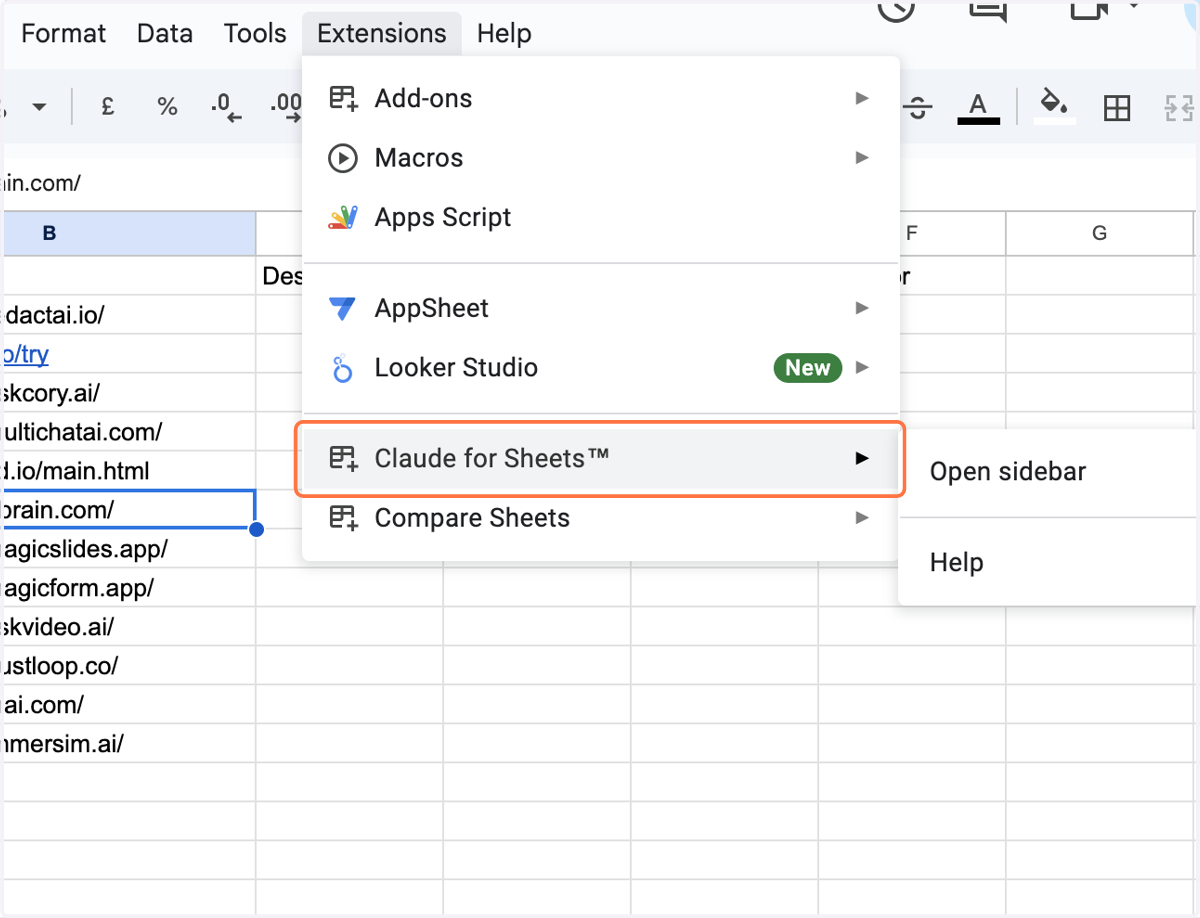Select cell containing ai.com/ in column B
Screen dimensions: 1200x918
[129, 705]
